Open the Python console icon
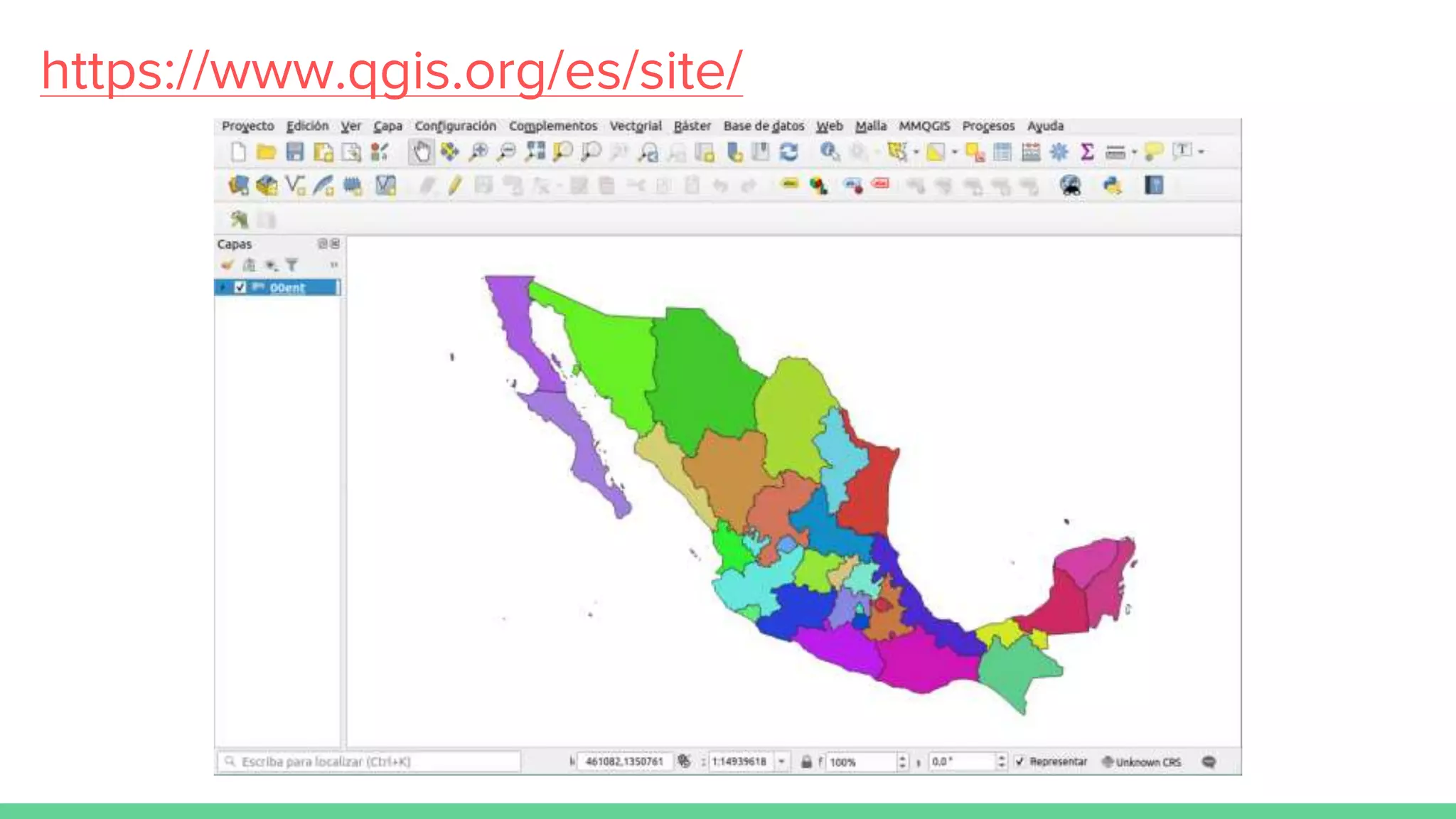 tap(1112, 186)
